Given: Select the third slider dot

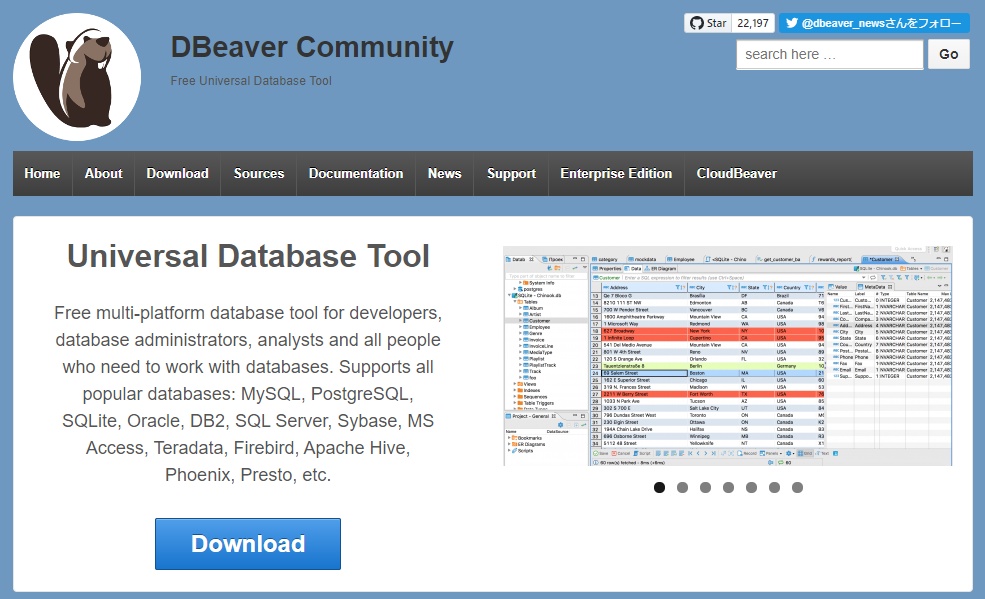Looking at the screenshot, I should pyautogui.click(x=705, y=487).
